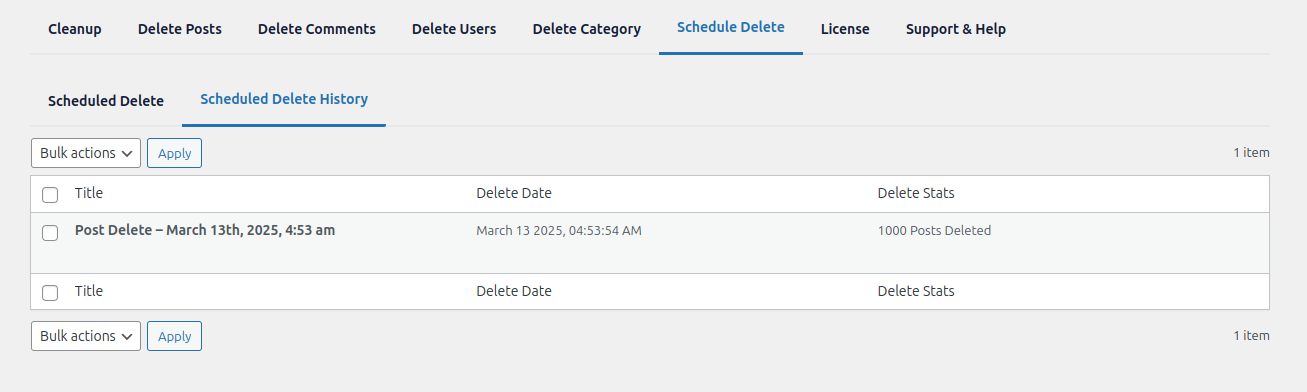The image size is (1307, 392).
Task: Click the bottom Apply button
Action: point(175,336)
